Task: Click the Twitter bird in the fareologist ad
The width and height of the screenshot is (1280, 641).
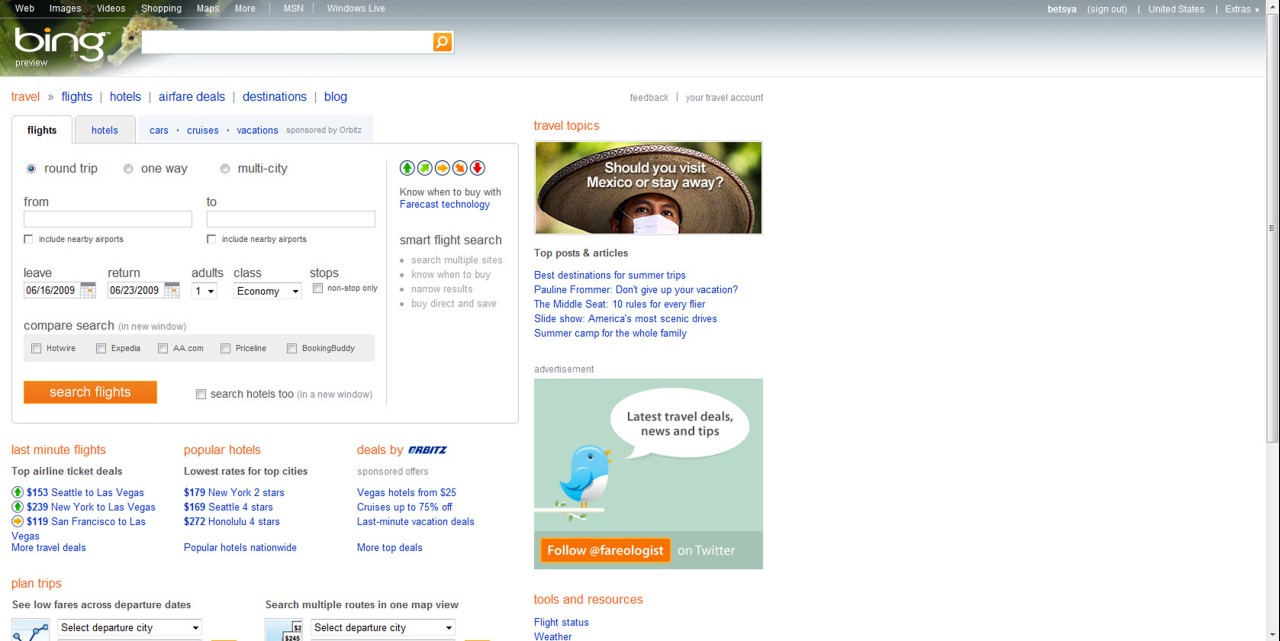Action: 586,478
